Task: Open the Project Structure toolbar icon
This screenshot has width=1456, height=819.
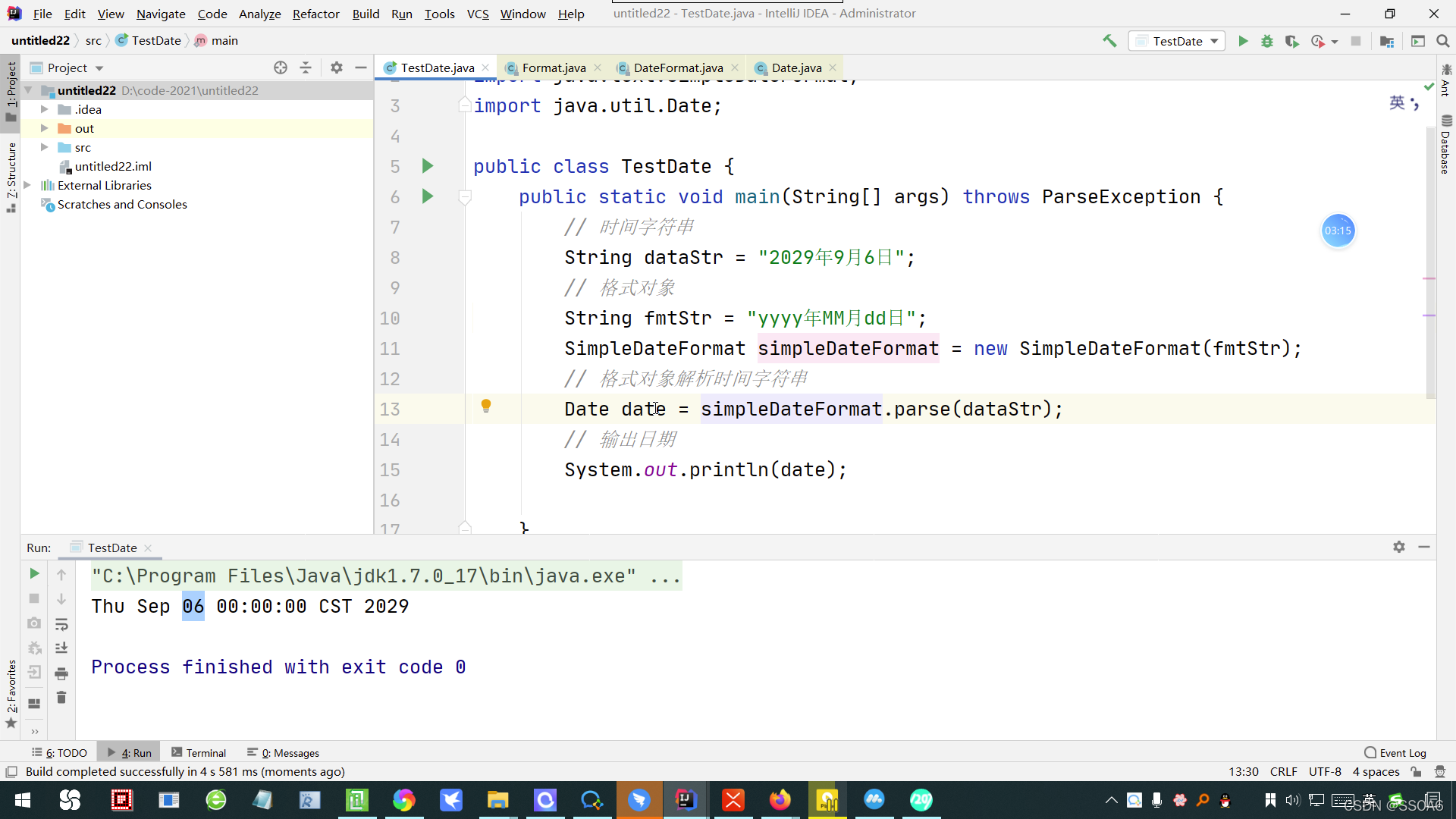Action: [1387, 41]
